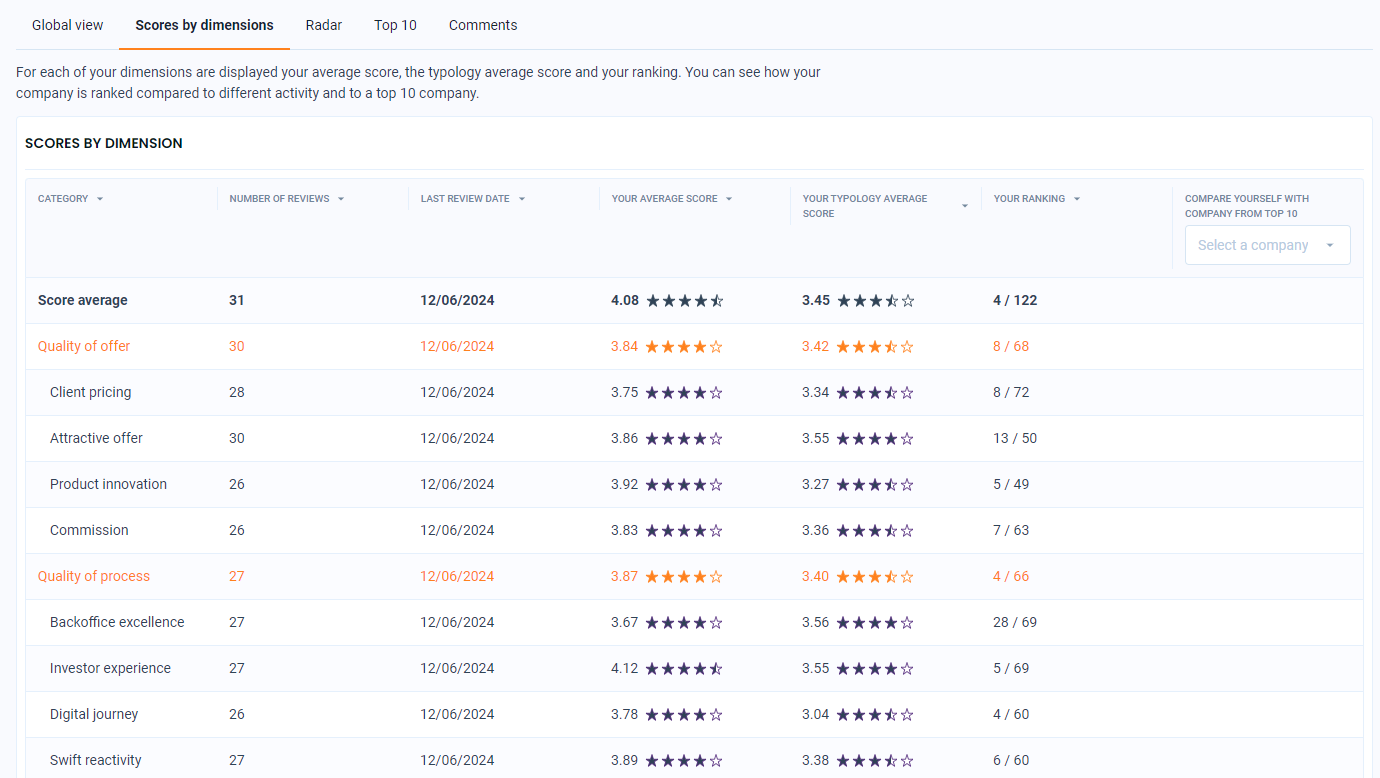Click the 28 / 69 ranking value

1015,622
